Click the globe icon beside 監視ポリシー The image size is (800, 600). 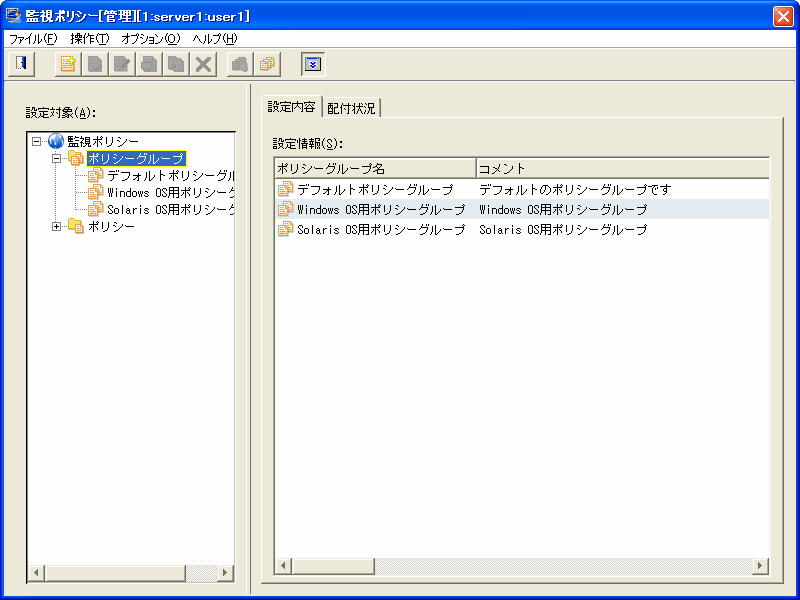pyautogui.click(x=56, y=141)
